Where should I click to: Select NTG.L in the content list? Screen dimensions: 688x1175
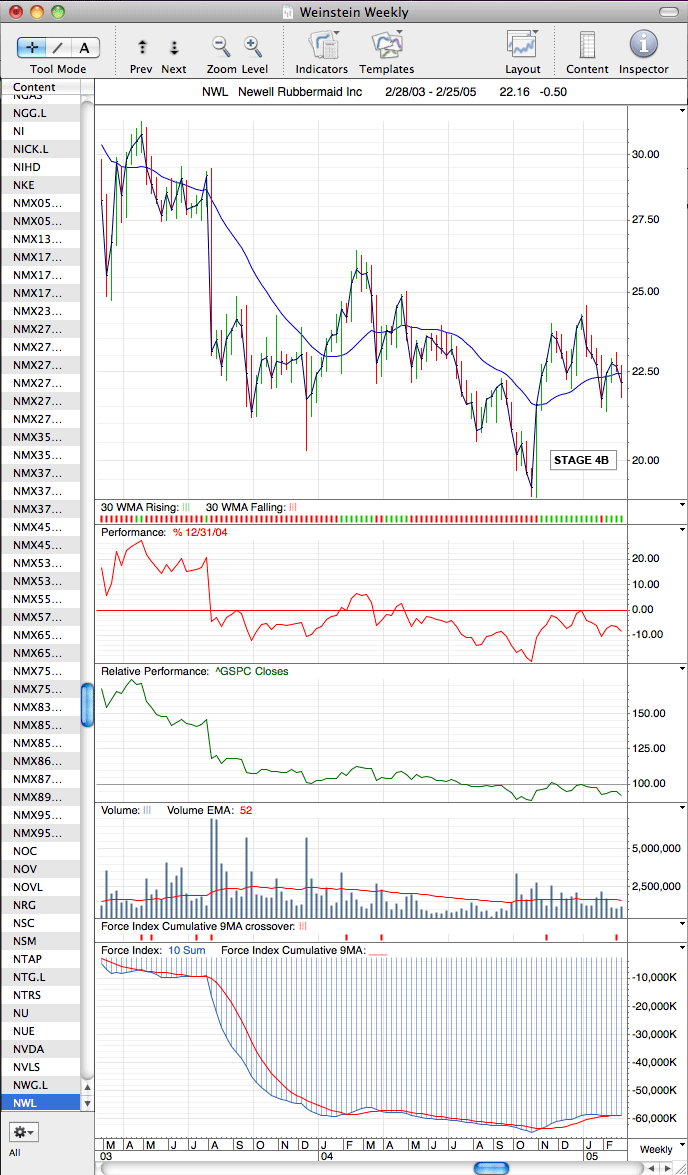40,977
